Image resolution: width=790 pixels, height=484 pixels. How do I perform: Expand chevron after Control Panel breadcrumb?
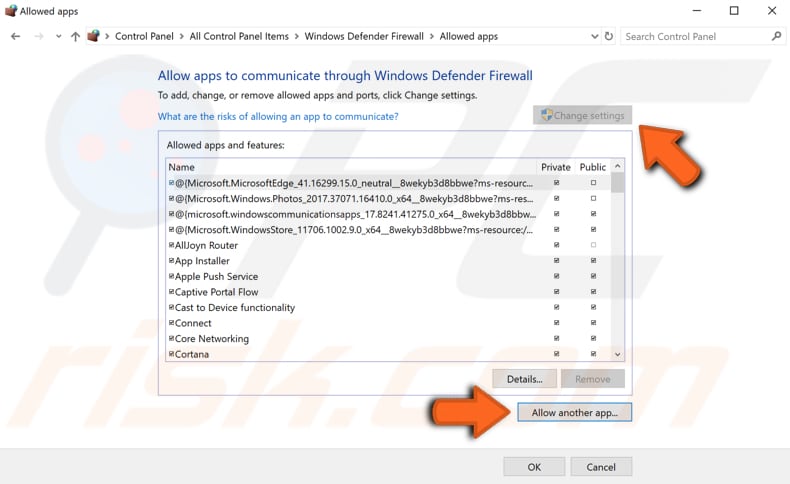[x=182, y=36]
